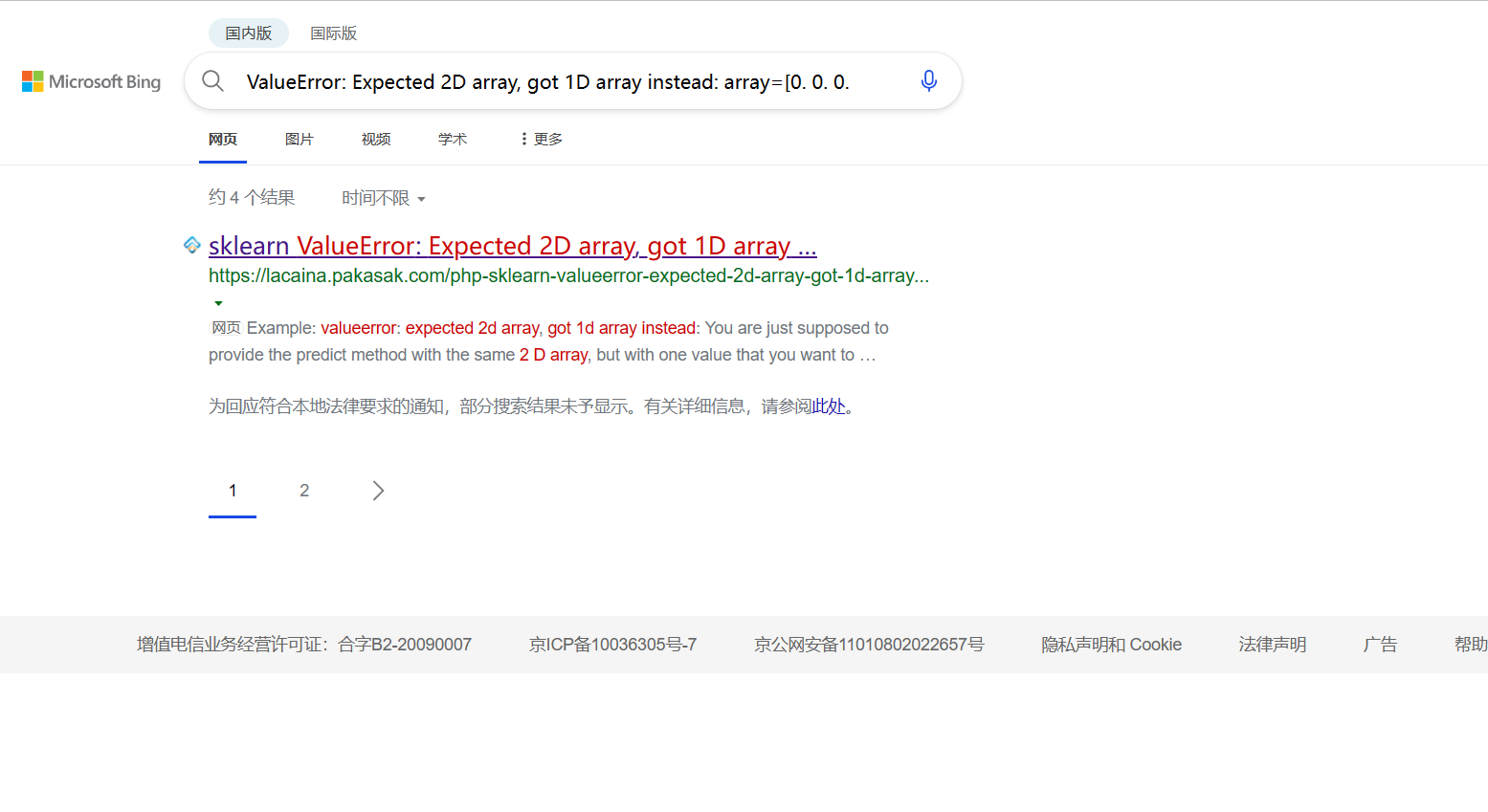1488x812 pixels.
Task: Expand the green arrow under result URL
Action: pos(218,303)
